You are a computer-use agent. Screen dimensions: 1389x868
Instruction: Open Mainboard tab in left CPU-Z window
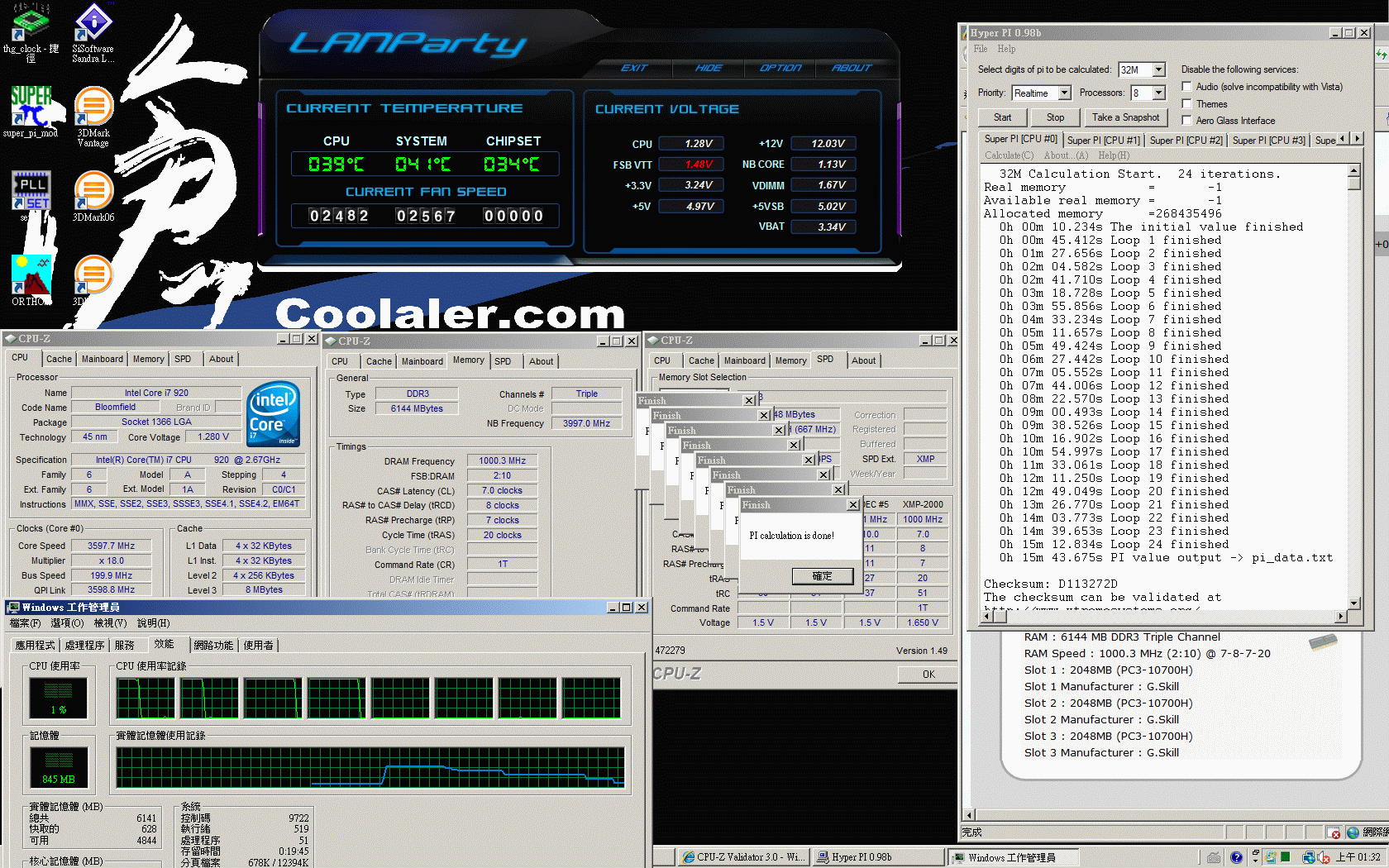click(x=103, y=359)
